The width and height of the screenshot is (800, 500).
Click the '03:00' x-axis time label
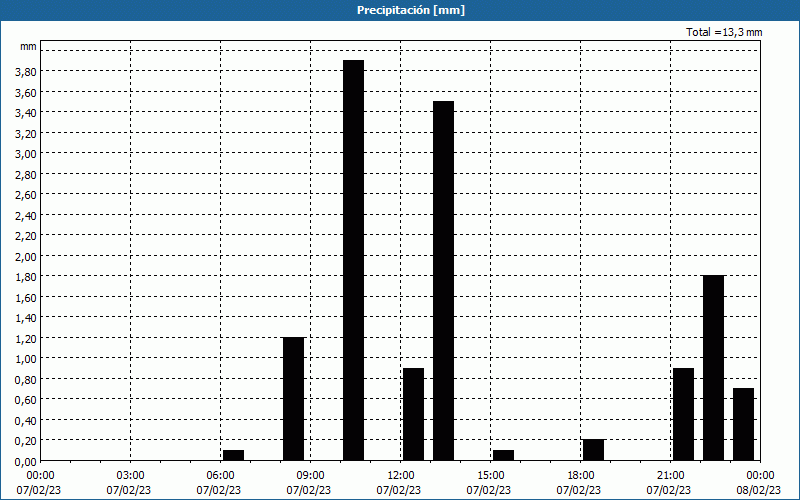point(131,476)
